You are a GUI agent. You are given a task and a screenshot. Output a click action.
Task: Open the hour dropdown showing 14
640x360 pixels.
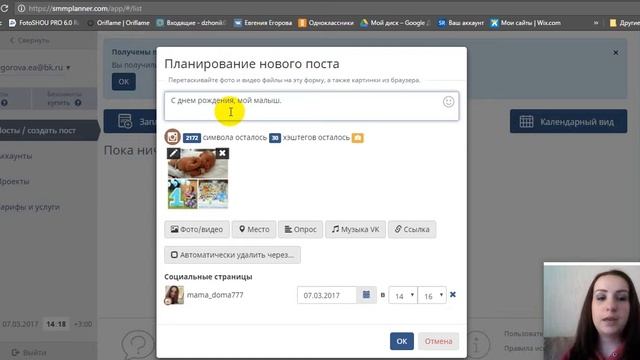[403, 296]
